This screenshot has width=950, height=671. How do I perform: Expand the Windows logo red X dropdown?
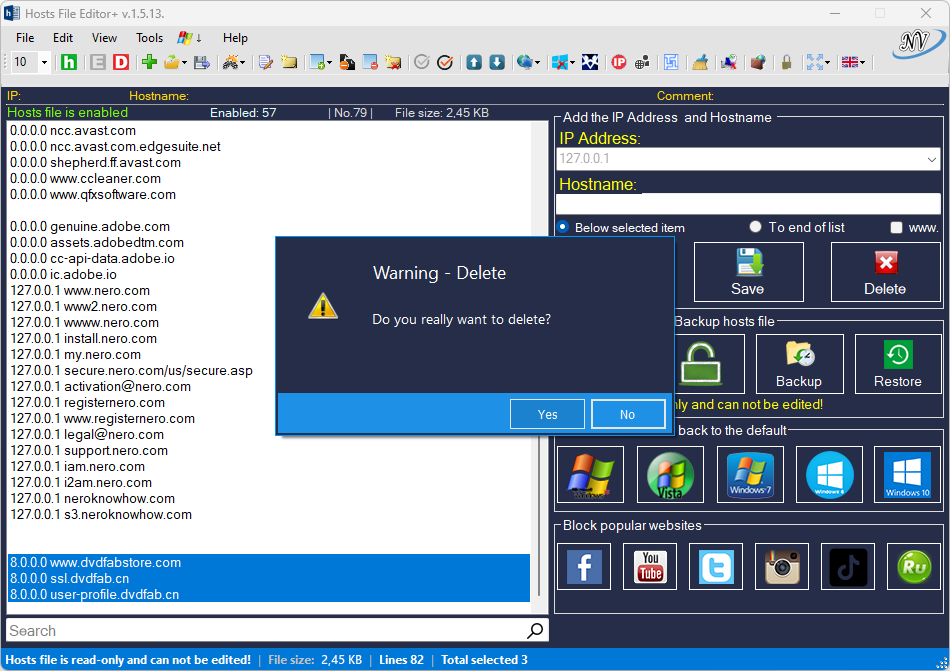(572, 62)
